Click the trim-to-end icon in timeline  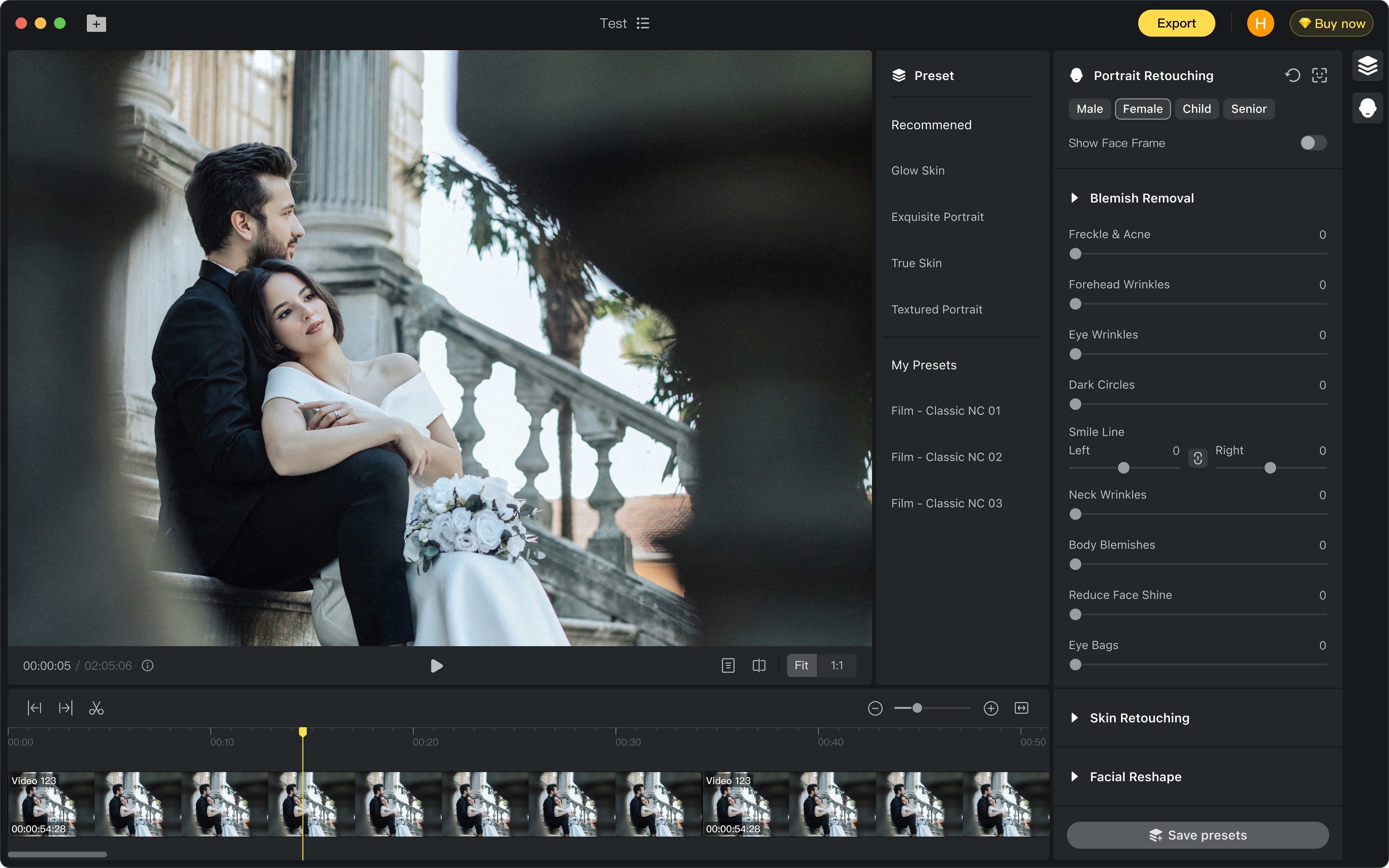coord(66,708)
